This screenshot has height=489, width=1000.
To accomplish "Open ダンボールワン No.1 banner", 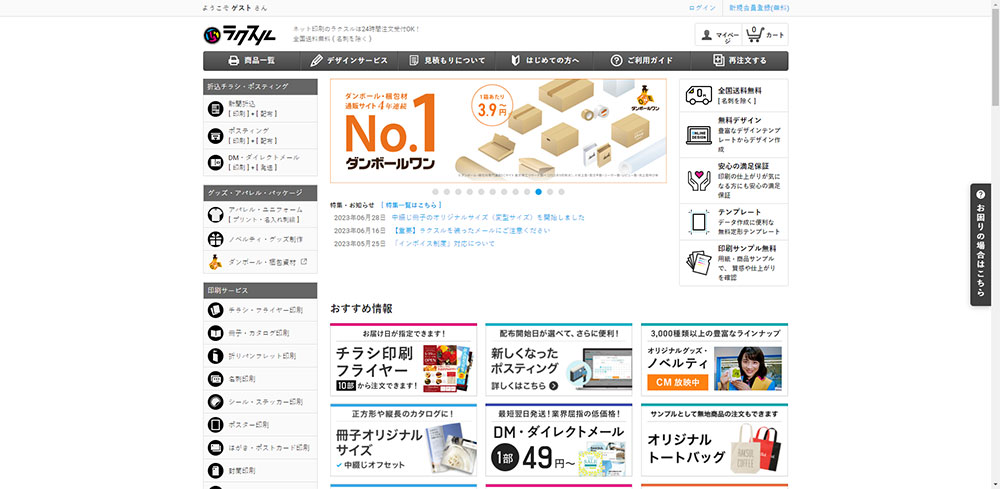I will [498, 131].
